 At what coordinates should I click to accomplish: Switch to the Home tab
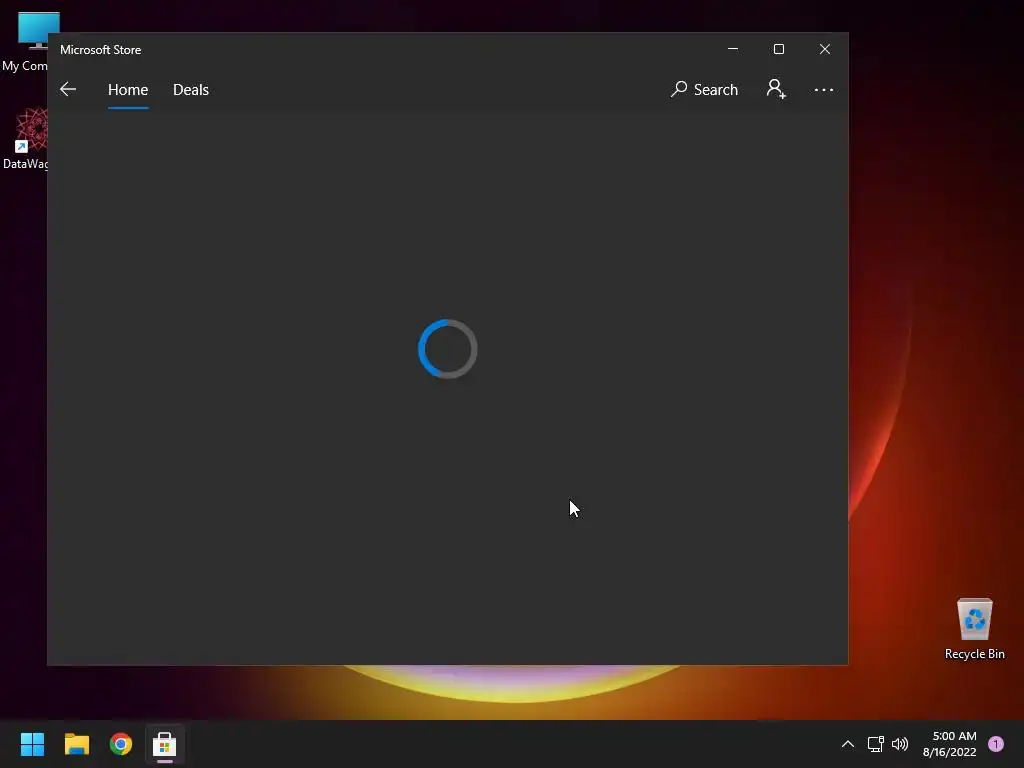click(x=128, y=89)
